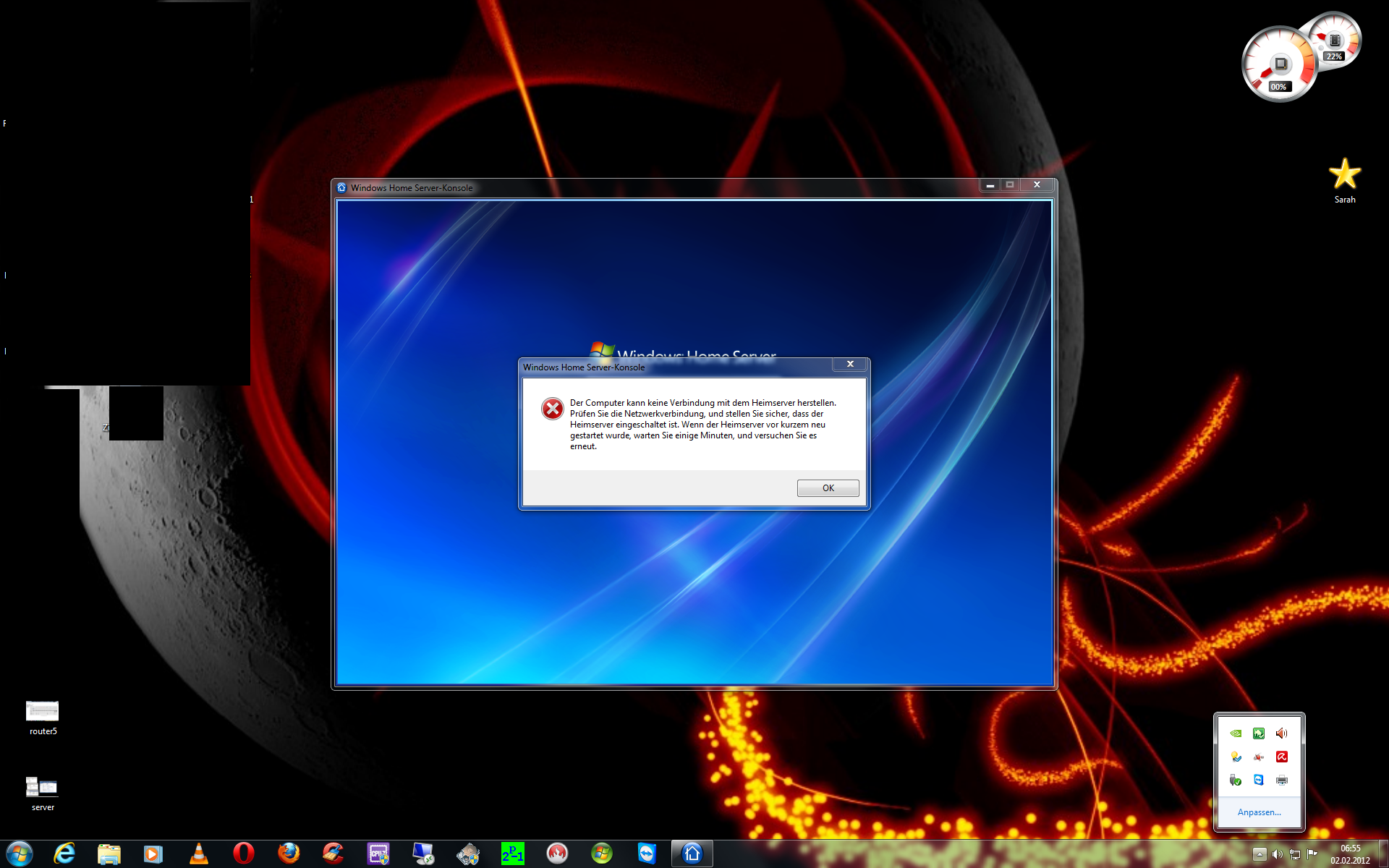Click the safely remove hardware USB icon
The image size is (1389, 868).
pos(1236,780)
